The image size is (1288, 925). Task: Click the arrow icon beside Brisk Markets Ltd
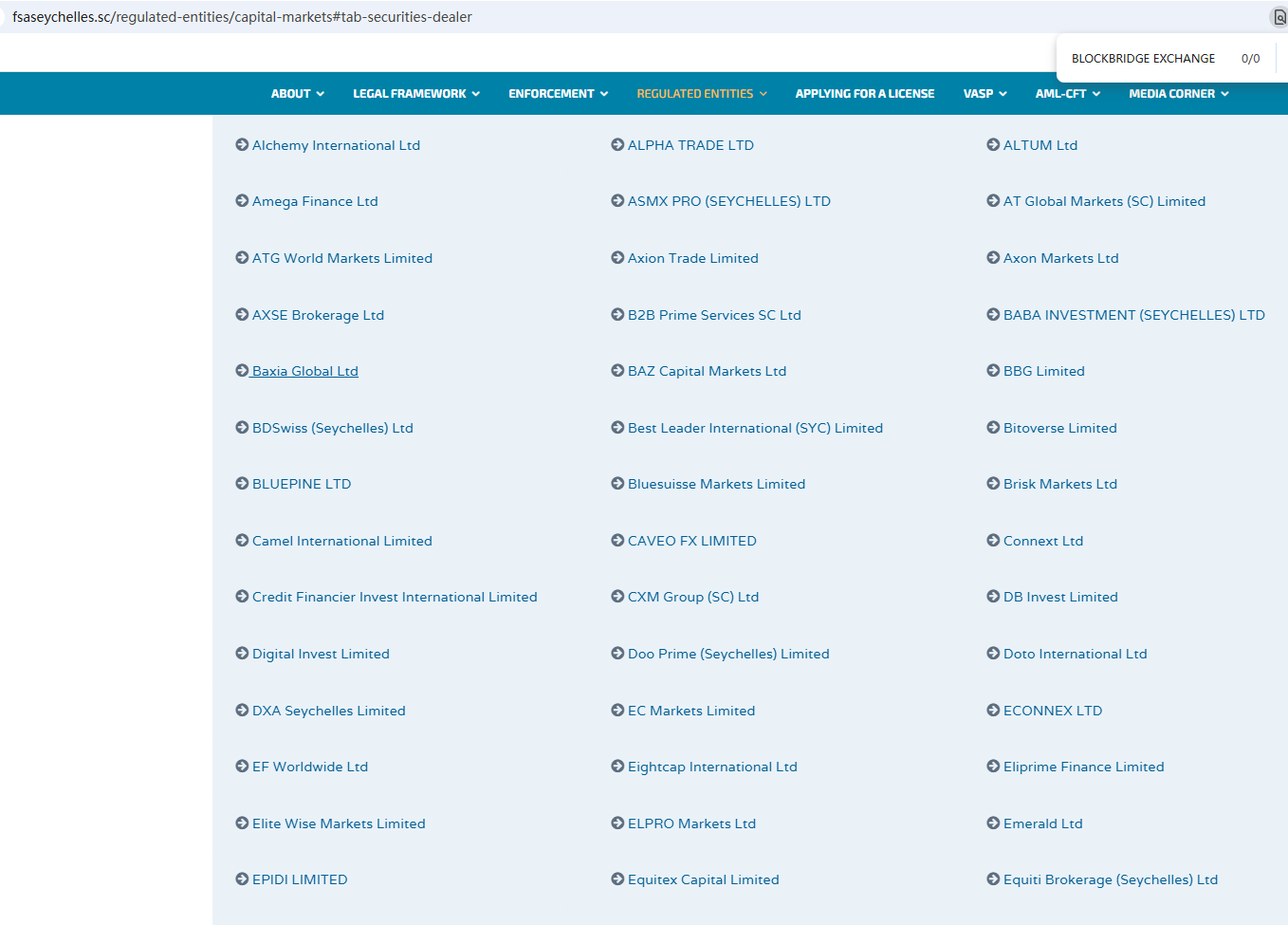click(x=993, y=484)
